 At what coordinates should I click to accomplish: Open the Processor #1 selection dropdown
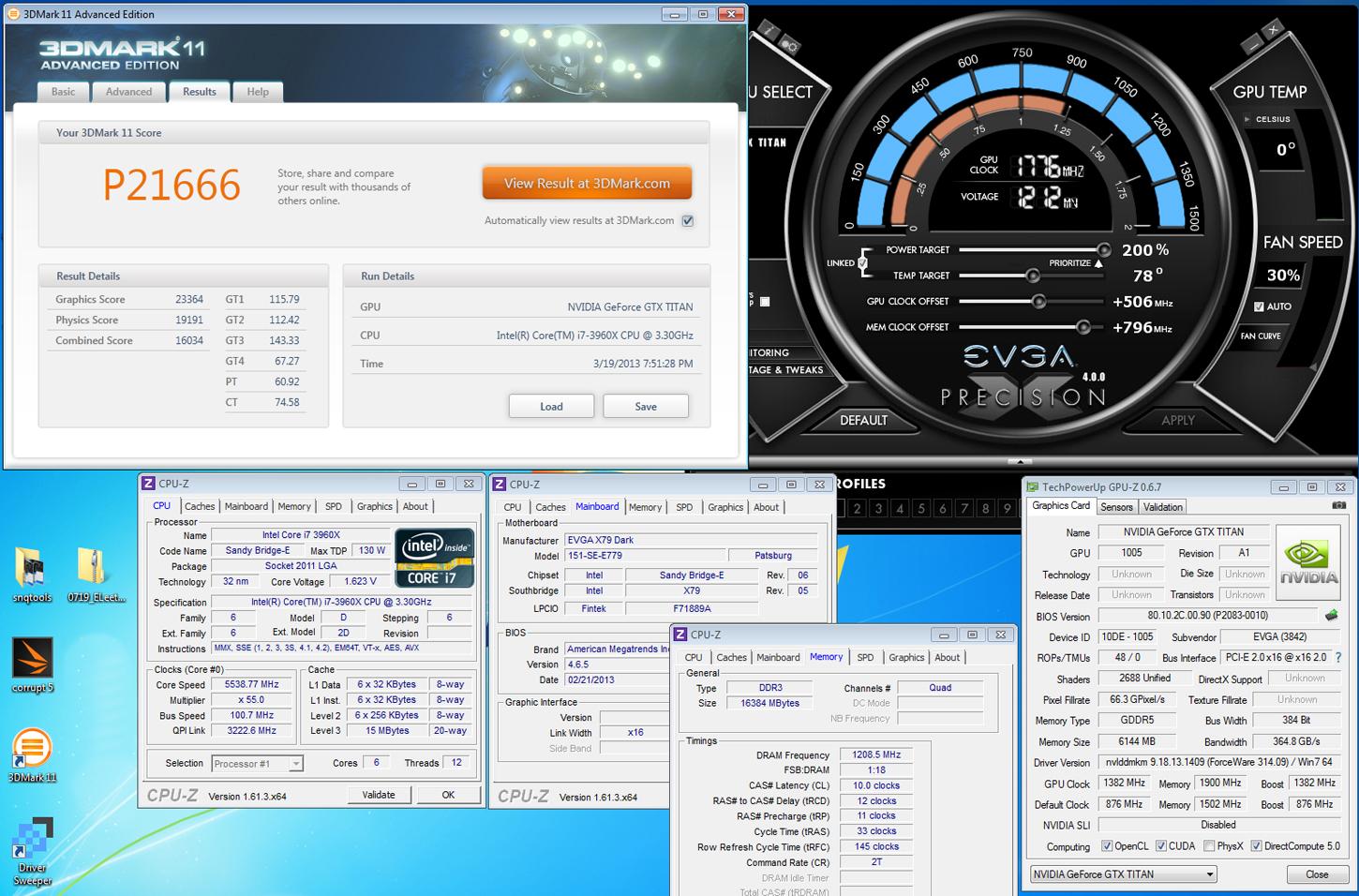click(x=257, y=764)
